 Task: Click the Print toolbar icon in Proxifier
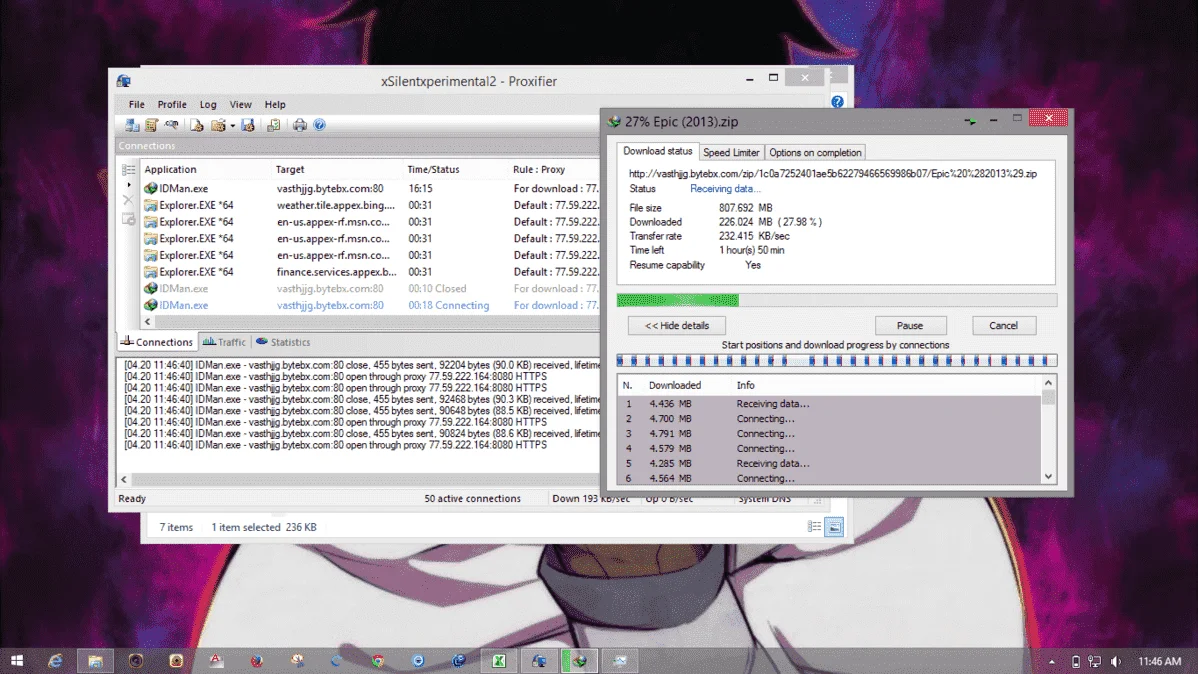point(300,125)
